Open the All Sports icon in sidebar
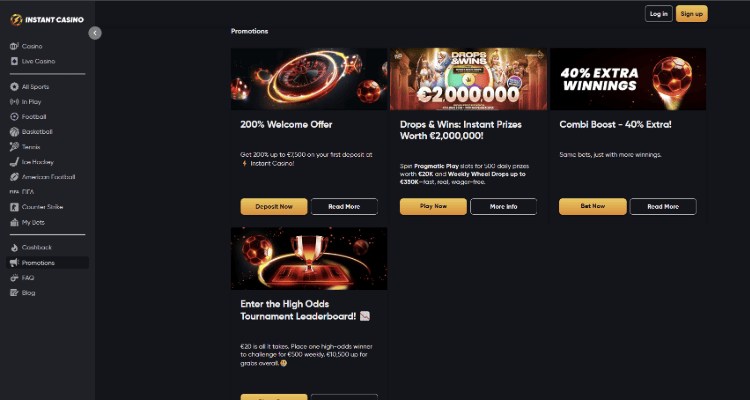 coord(14,87)
